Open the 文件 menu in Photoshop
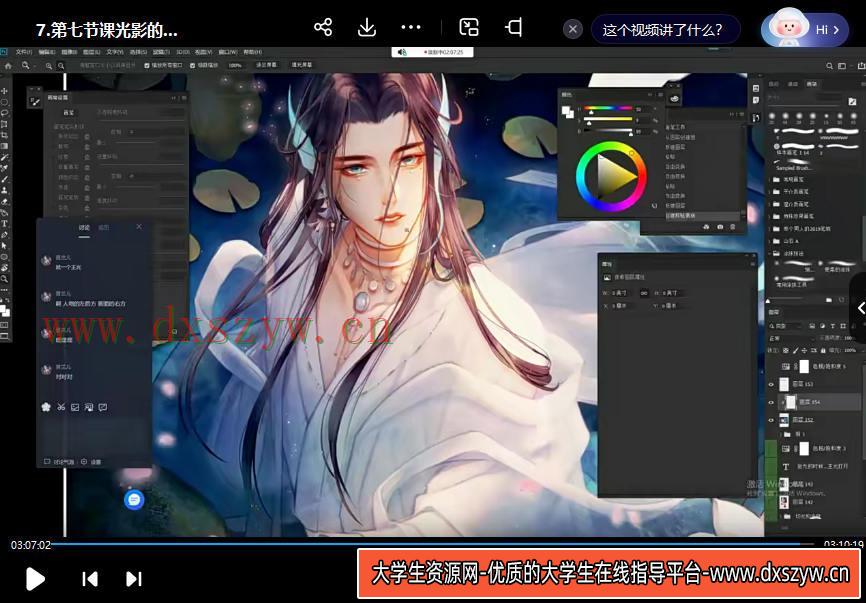 tap(24, 52)
